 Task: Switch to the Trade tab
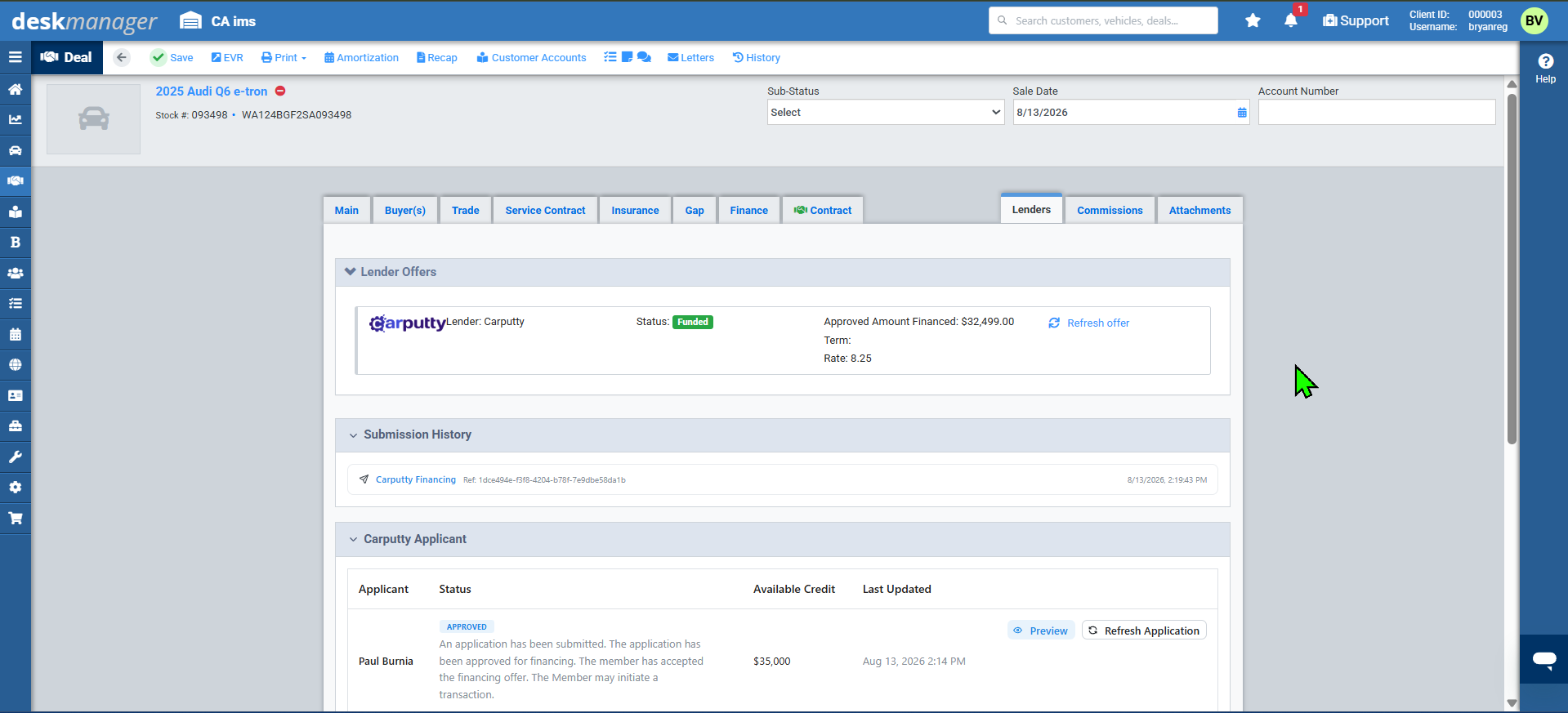point(466,210)
